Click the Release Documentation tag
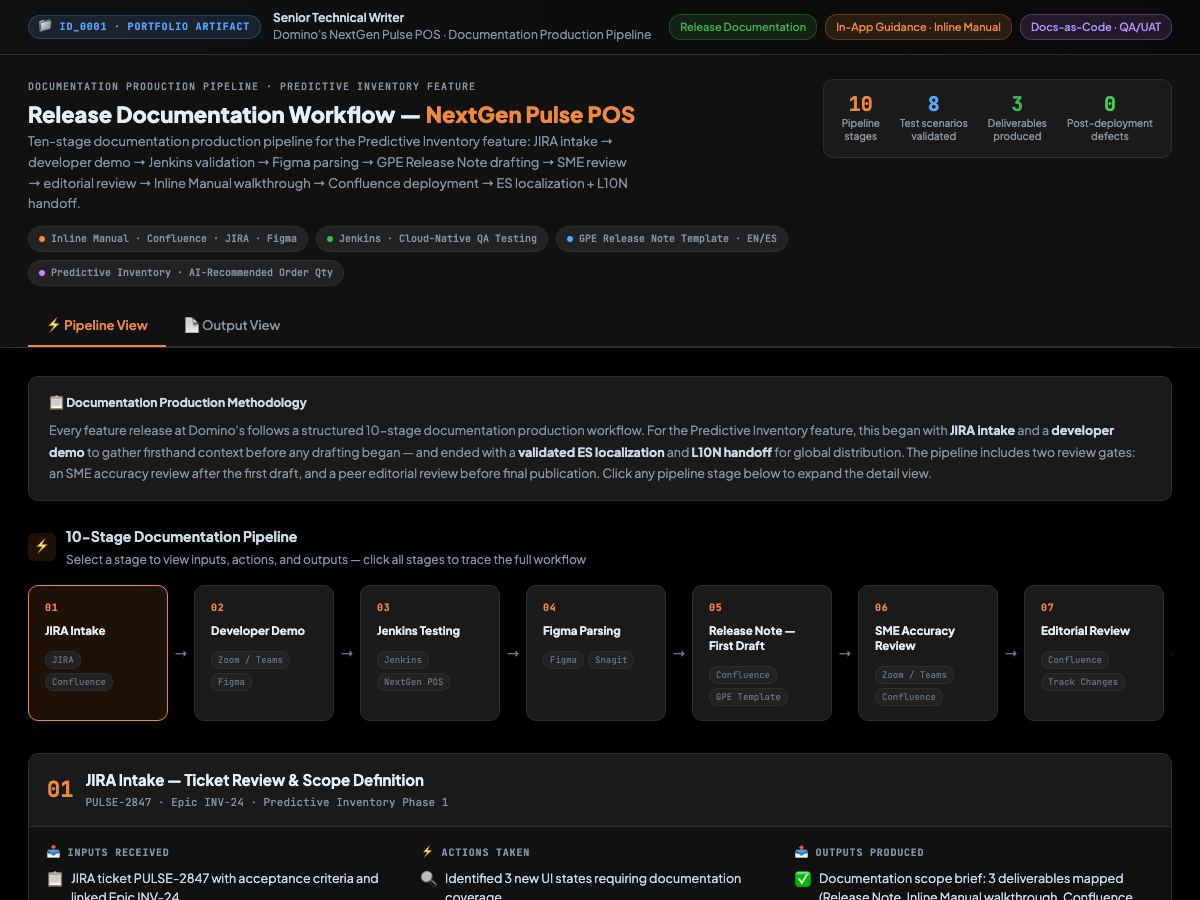The image size is (1200, 900). pyautogui.click(x=743, y=27)
